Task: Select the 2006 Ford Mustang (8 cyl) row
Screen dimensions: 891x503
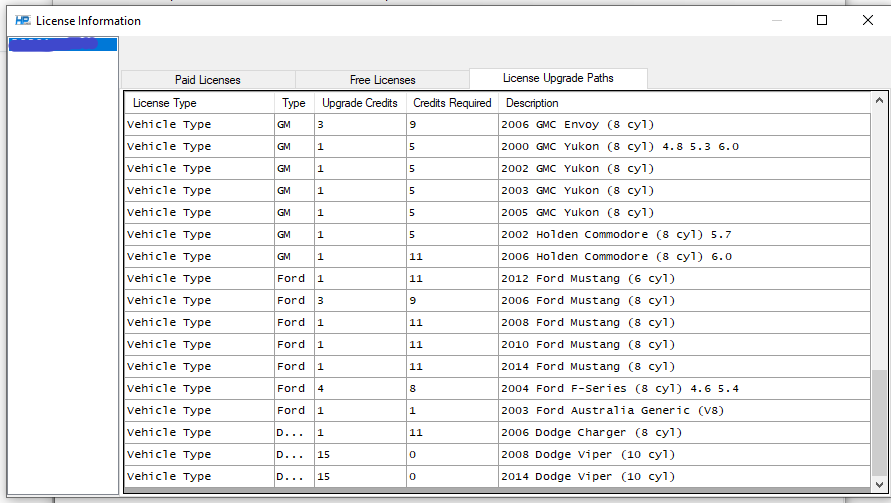Action: pos(497,301)
